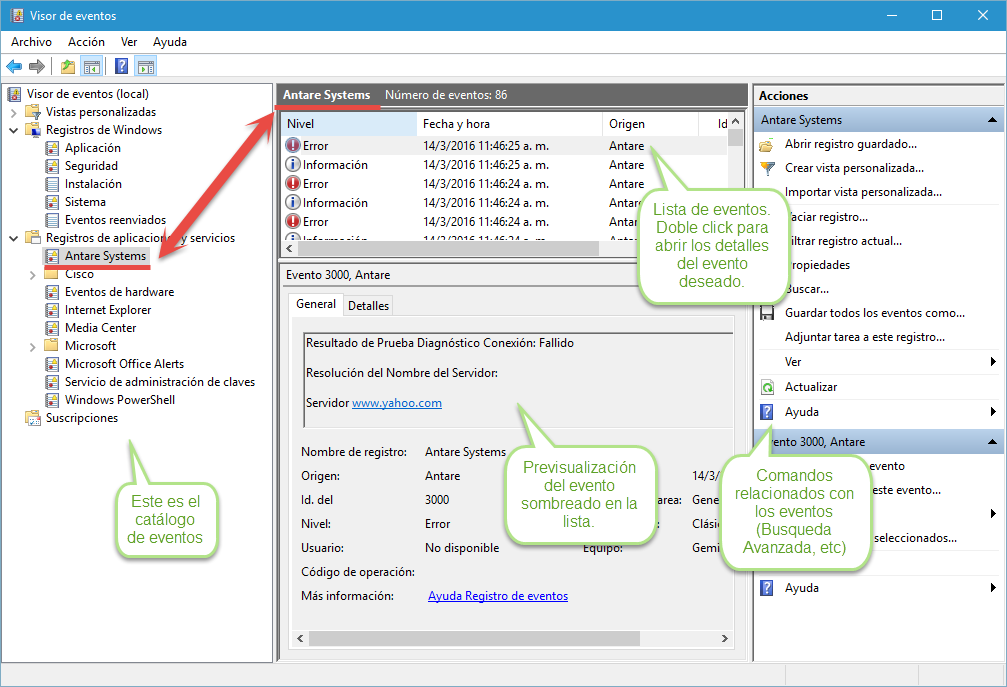
Task: Click the Guardar todos los eventos disk icon
Action: [767, 313]
